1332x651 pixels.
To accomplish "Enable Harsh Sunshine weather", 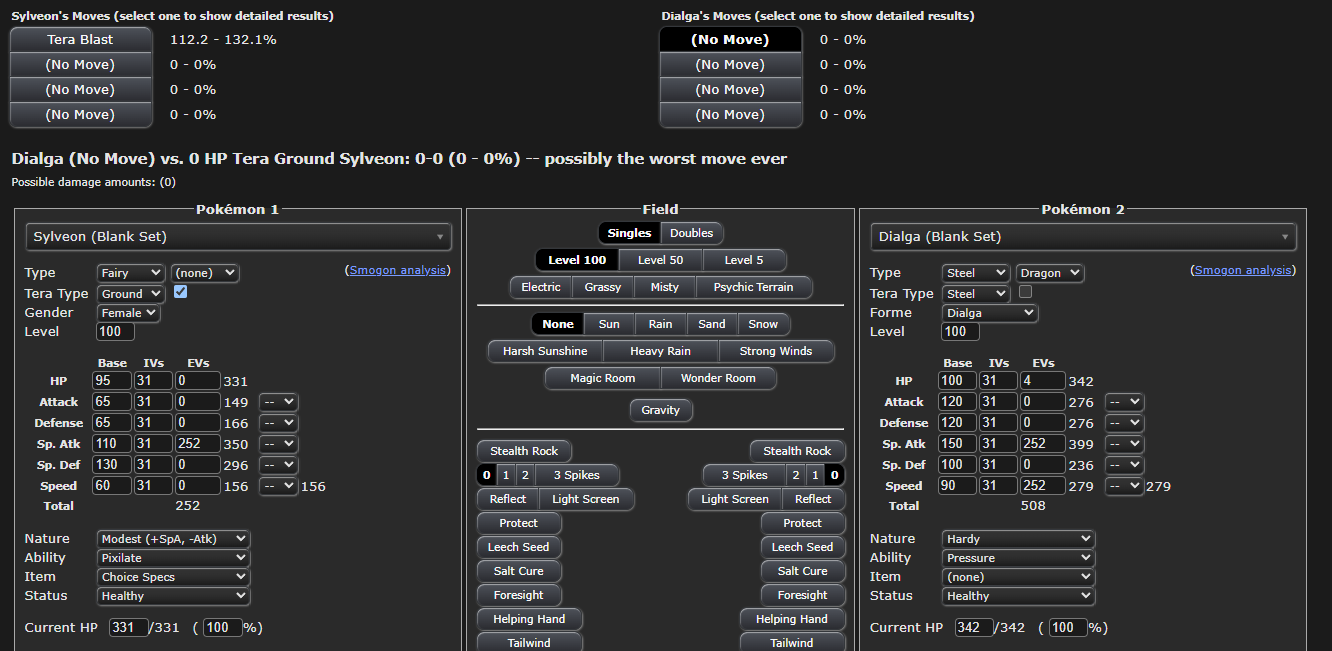I will pyautogui.click(x=545, y=351).
